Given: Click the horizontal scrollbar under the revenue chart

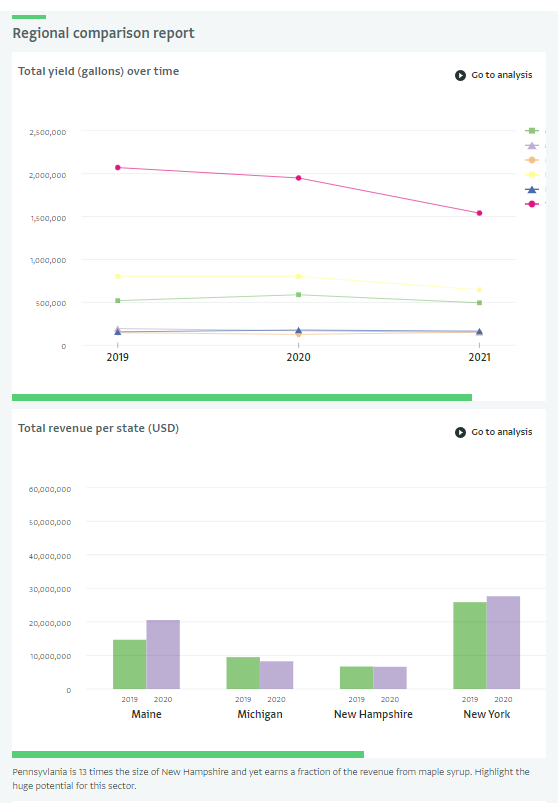Looking at the screenshot, I should coord(188,754).
